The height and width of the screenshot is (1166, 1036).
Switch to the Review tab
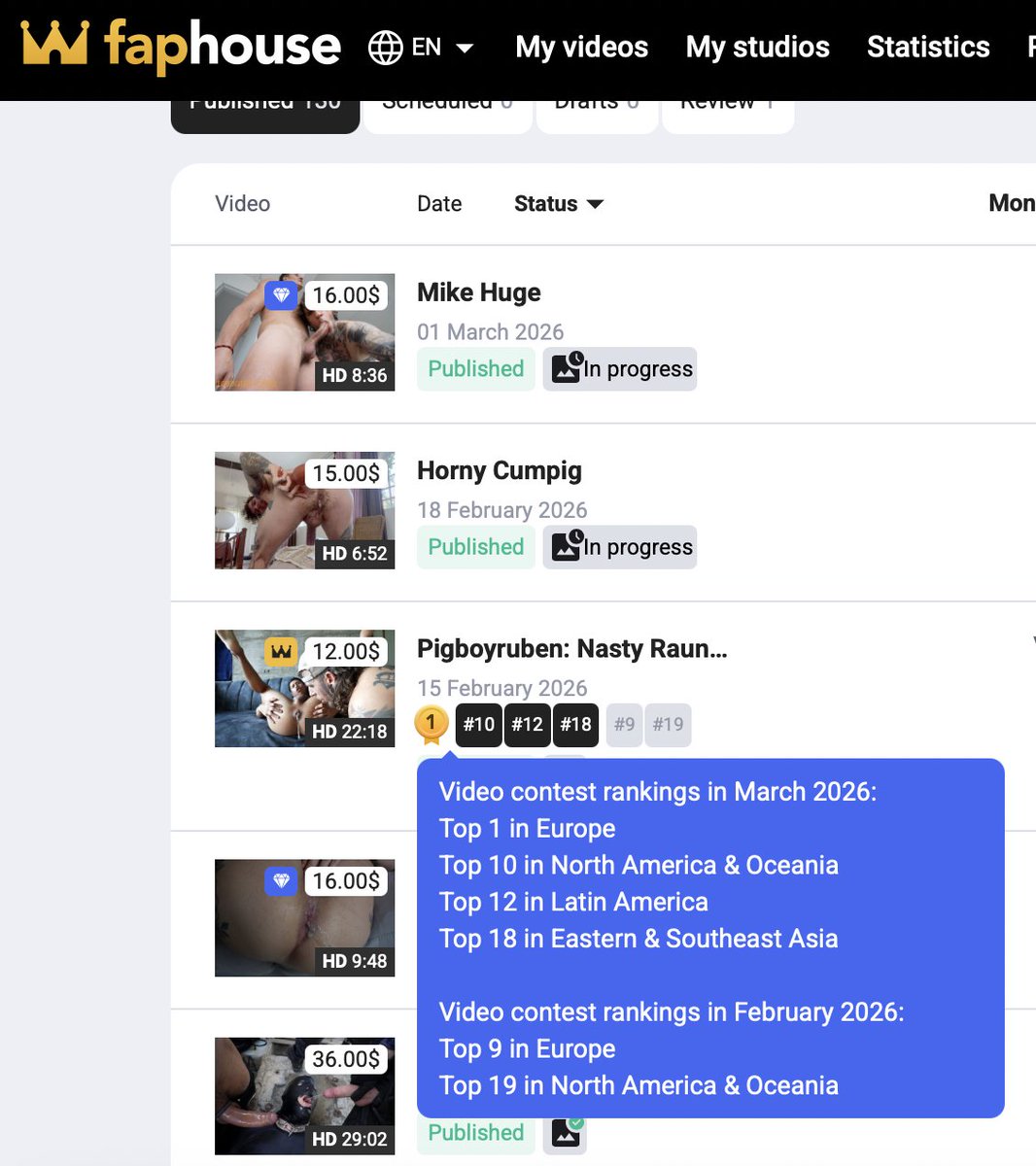point(728,115)
